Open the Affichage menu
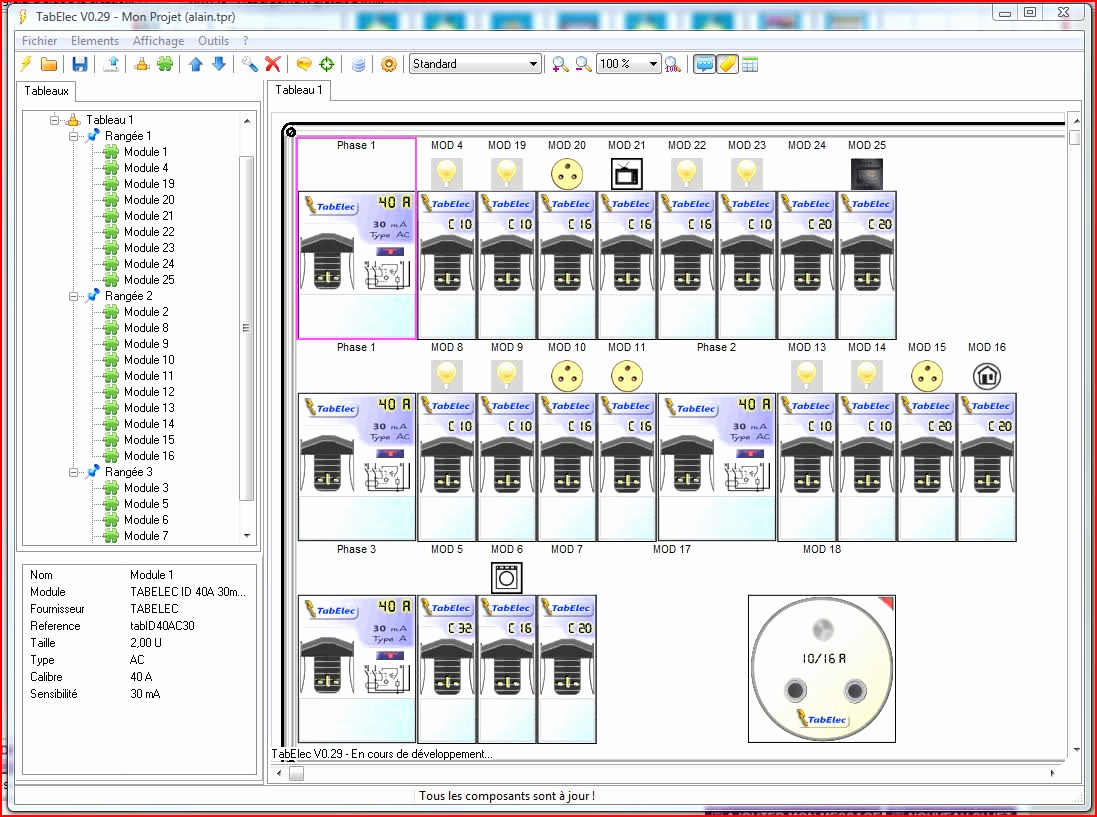Viewport: 1097px width, 817px height. click(158, 41)
